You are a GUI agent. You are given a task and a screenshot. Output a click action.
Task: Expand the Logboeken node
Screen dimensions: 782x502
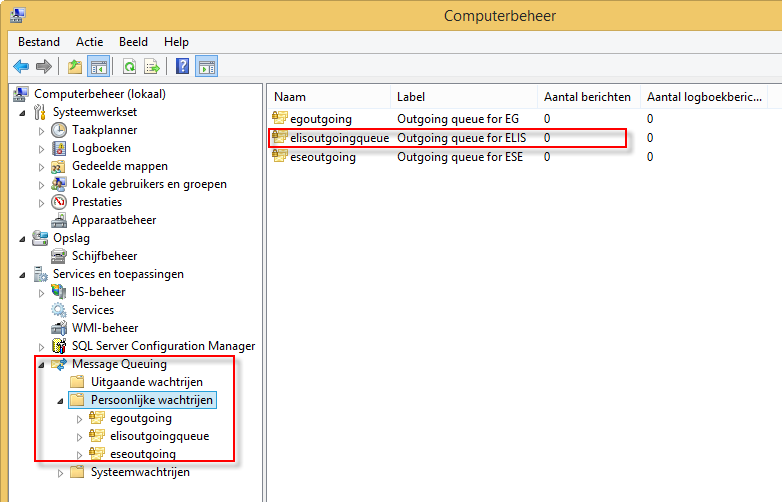click(41, 149)
